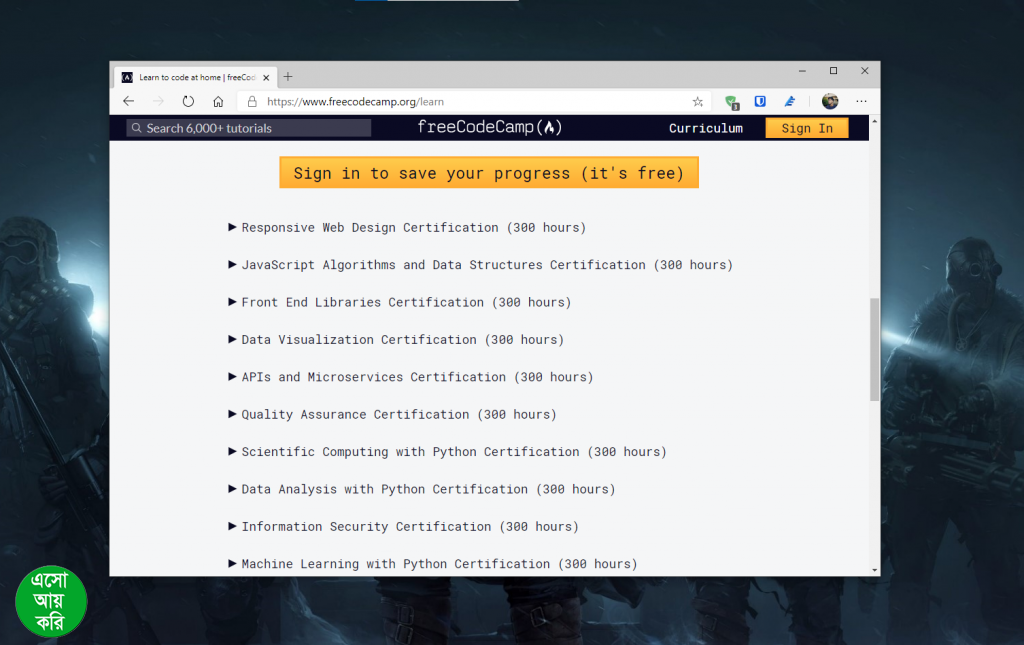Click the user profile avatar icon
Screen dimensions: 1024x645
(830, 101)
